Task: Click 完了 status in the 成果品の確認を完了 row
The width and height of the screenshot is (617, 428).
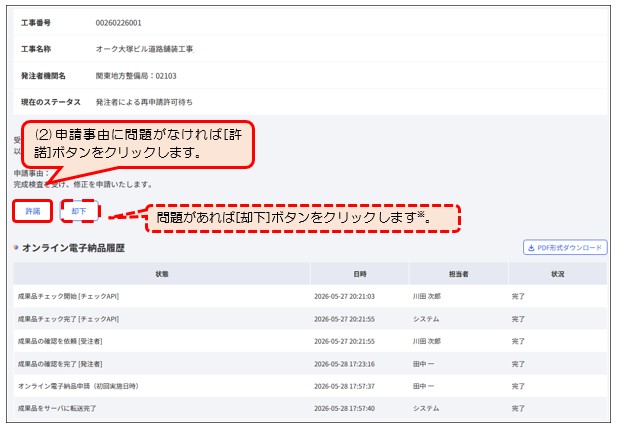Action: click(518, 364)
